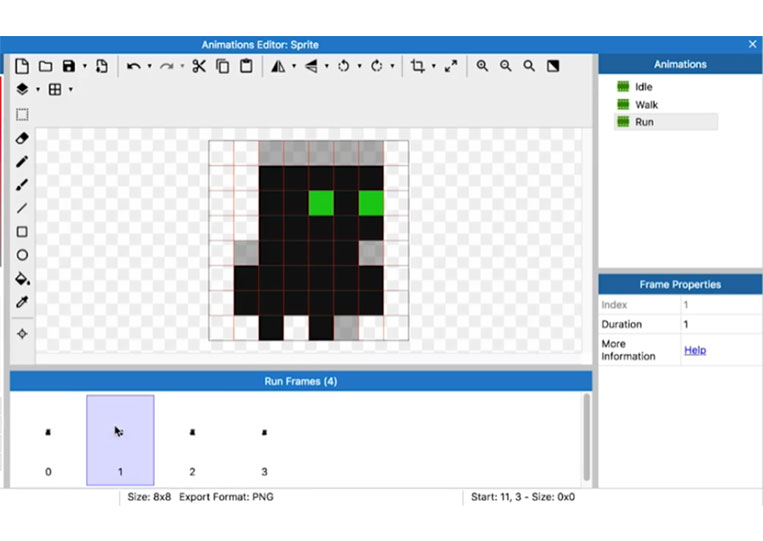Close the Animations Editor window
763x541 pixels.
tap(752, 44)
